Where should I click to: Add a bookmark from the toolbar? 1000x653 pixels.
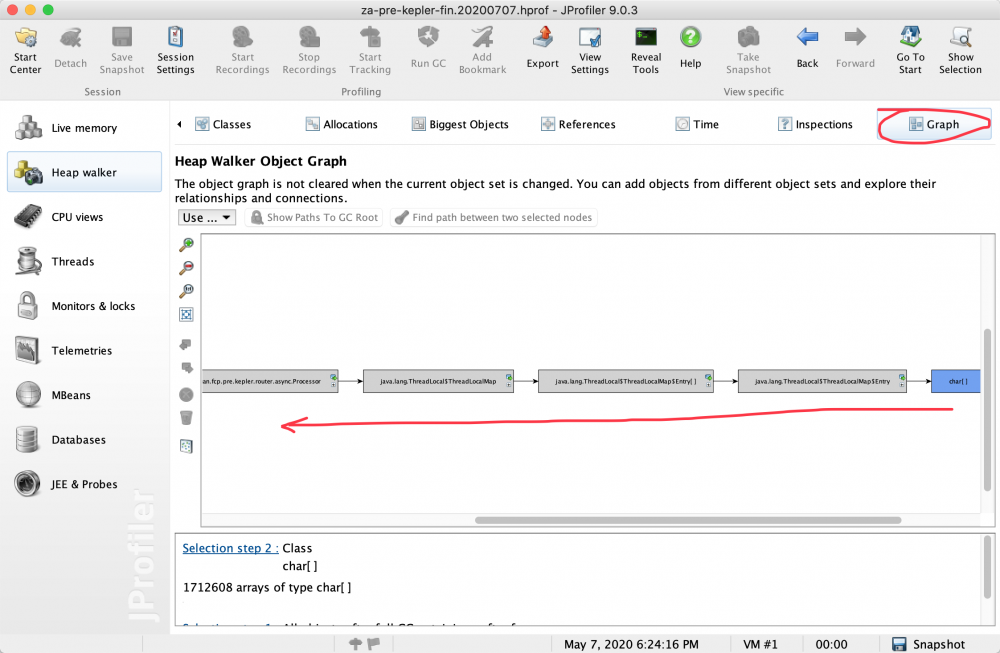point(482,50)
